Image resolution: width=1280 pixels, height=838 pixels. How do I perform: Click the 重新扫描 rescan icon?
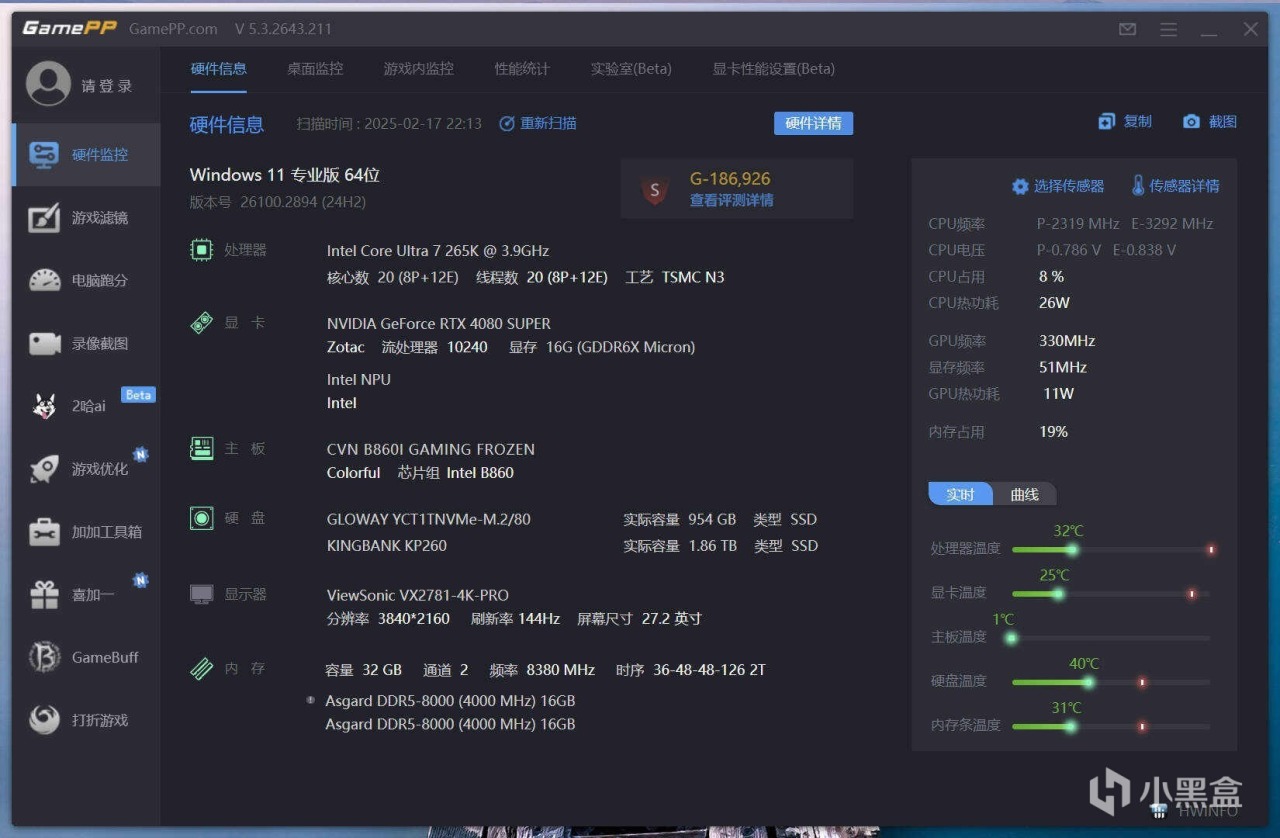pos(507,124)
